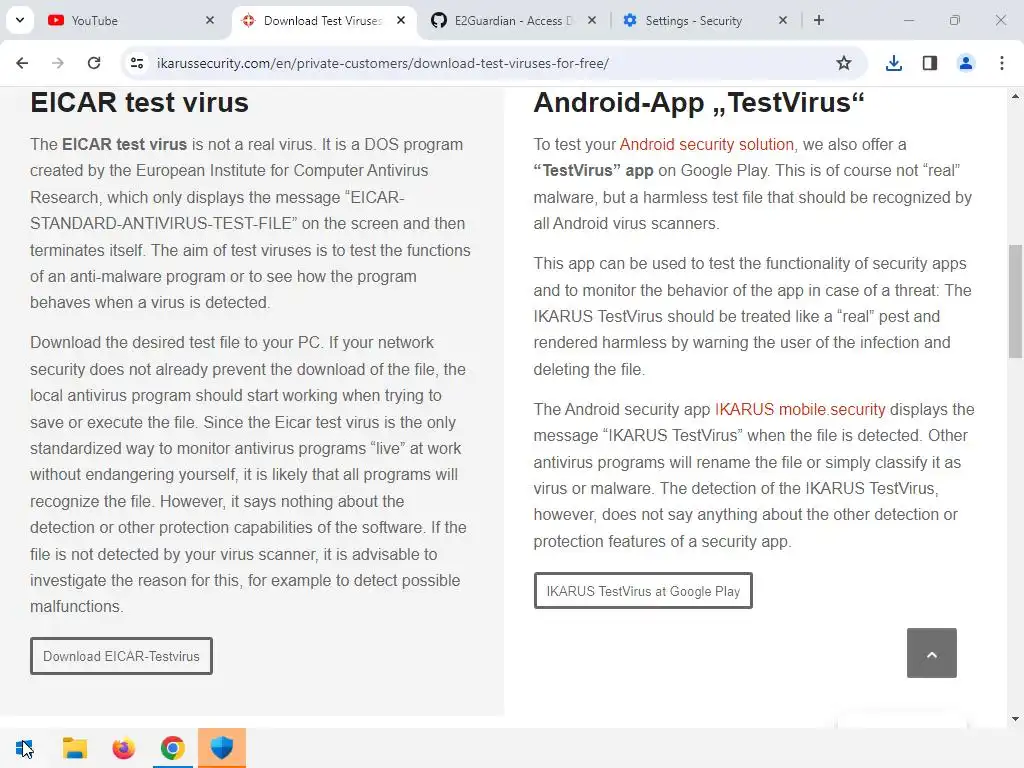Image resolution: width=1024 pixels, height=768 pixels.
Task: Switch to the E2Guardian Access Denied tab
Action: point(514,20)
